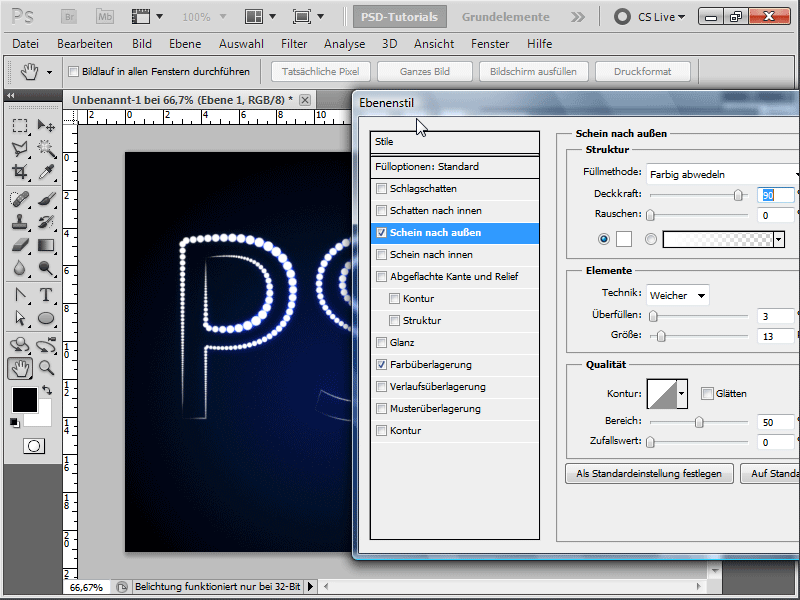
Task: Select the Zoom tool
Action: (46, 368)
